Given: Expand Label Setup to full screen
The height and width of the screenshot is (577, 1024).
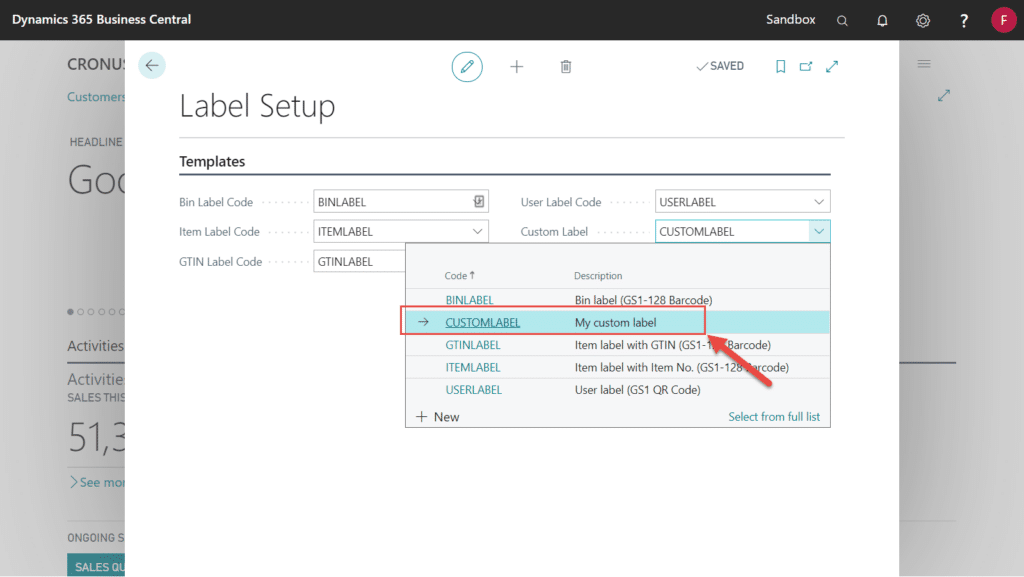Looking at the screenshot, I should coord(832,65).
